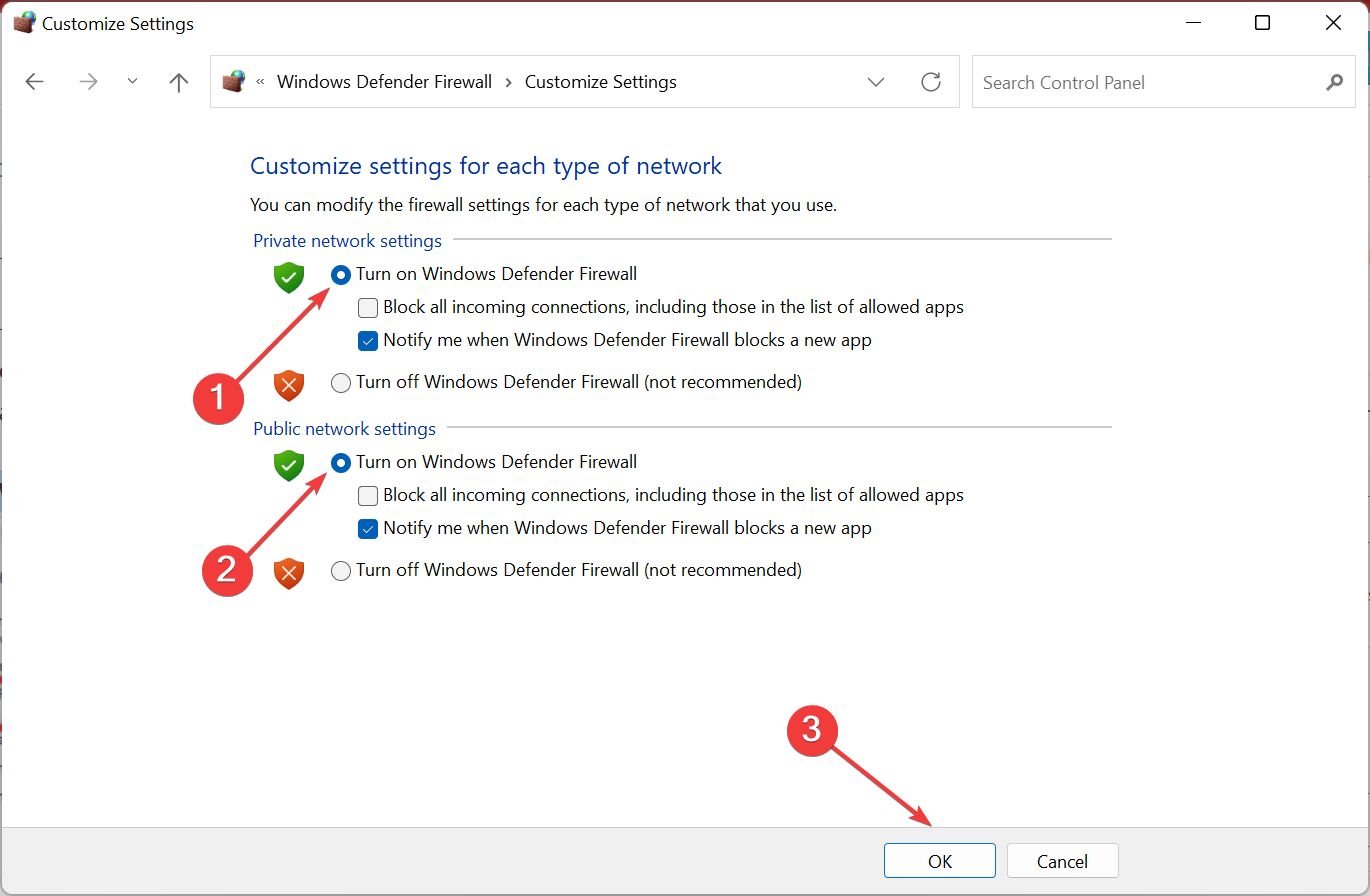Click Customize Settings breadcrumb
The height and width of the screenshot is (896, 1370).
click(601, 82)
